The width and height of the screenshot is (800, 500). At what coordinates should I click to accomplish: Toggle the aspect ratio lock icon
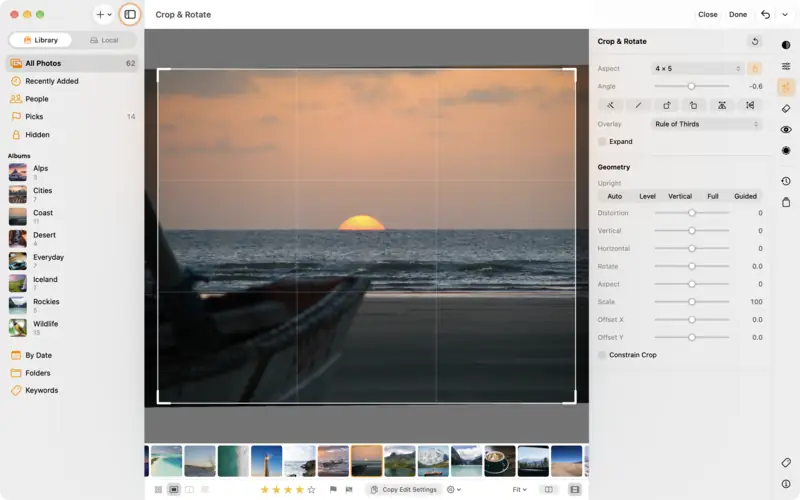click(755, 68)
